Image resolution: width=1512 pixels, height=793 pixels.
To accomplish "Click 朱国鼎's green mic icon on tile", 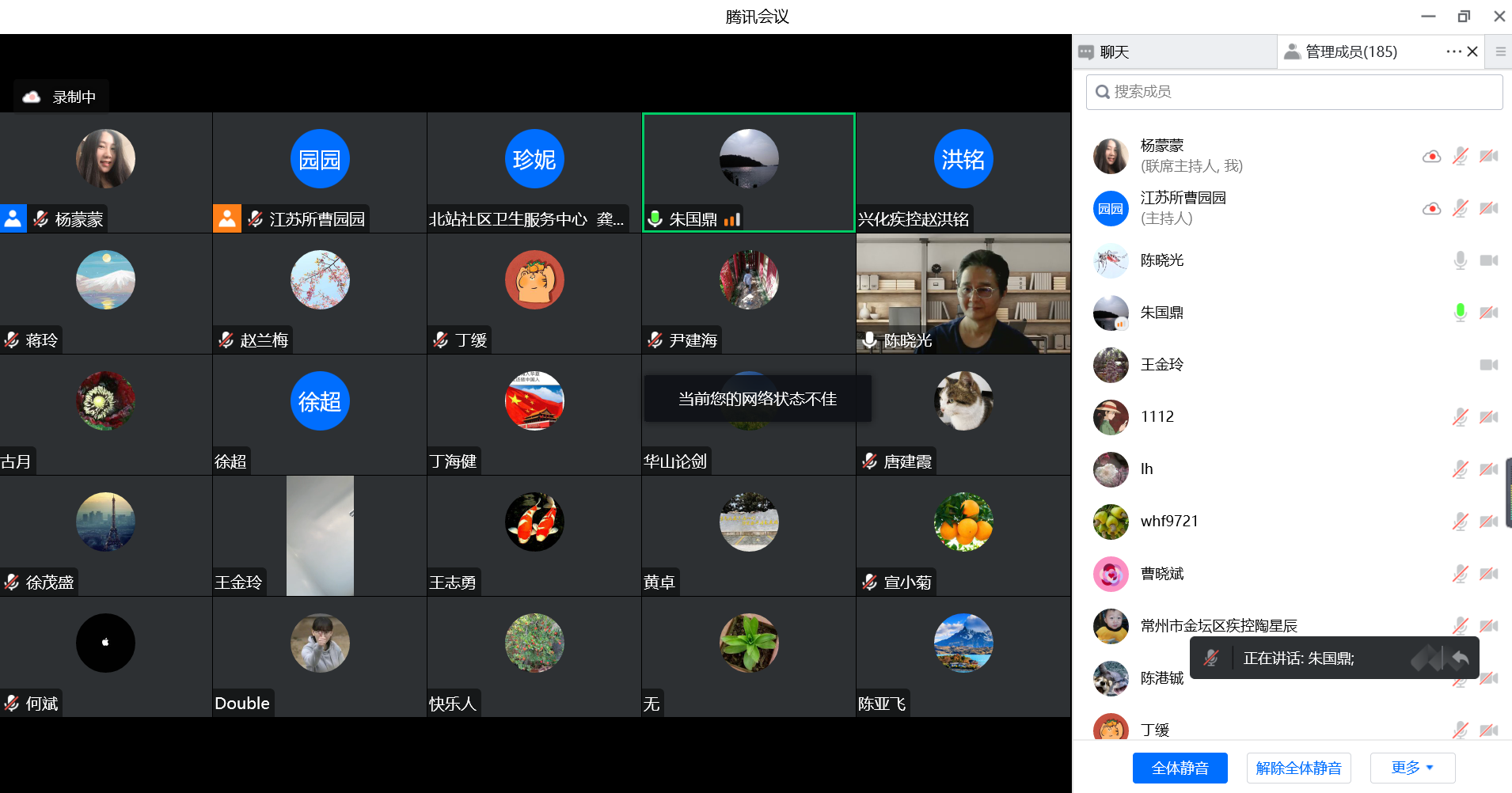I will 655,219.
